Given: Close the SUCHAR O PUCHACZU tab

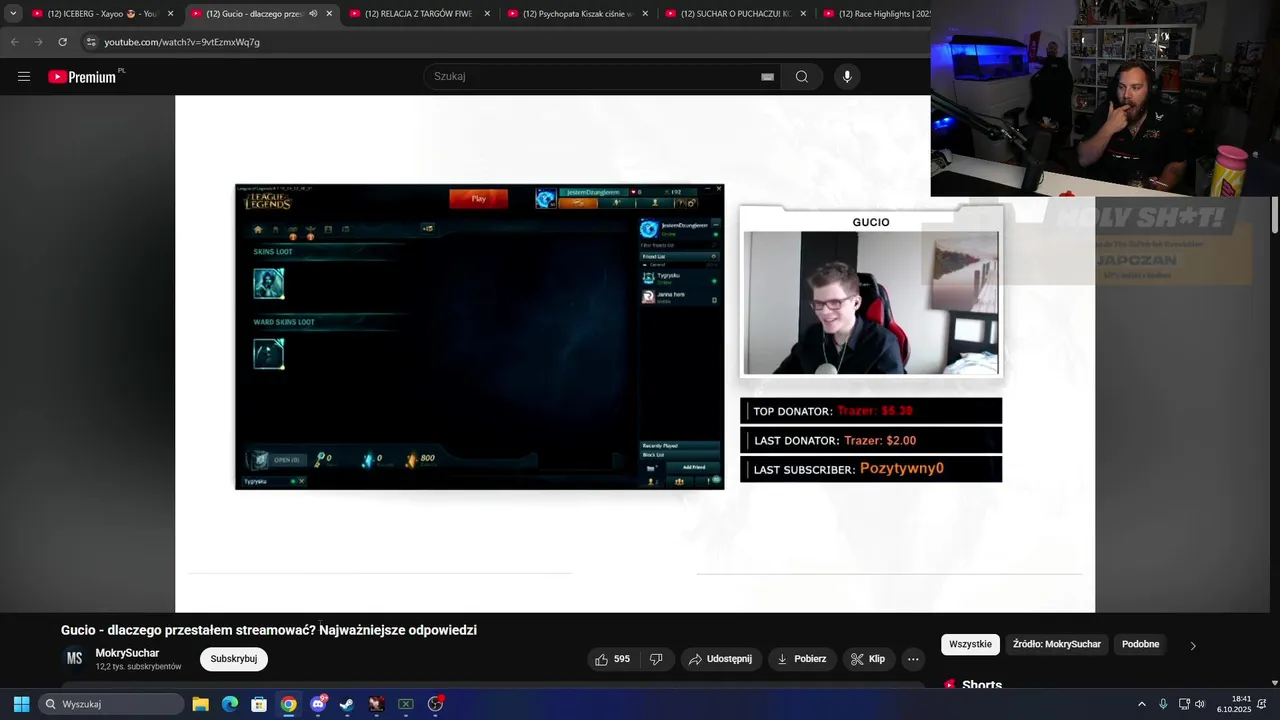Looking at the screenshot, I should [803, 14].
